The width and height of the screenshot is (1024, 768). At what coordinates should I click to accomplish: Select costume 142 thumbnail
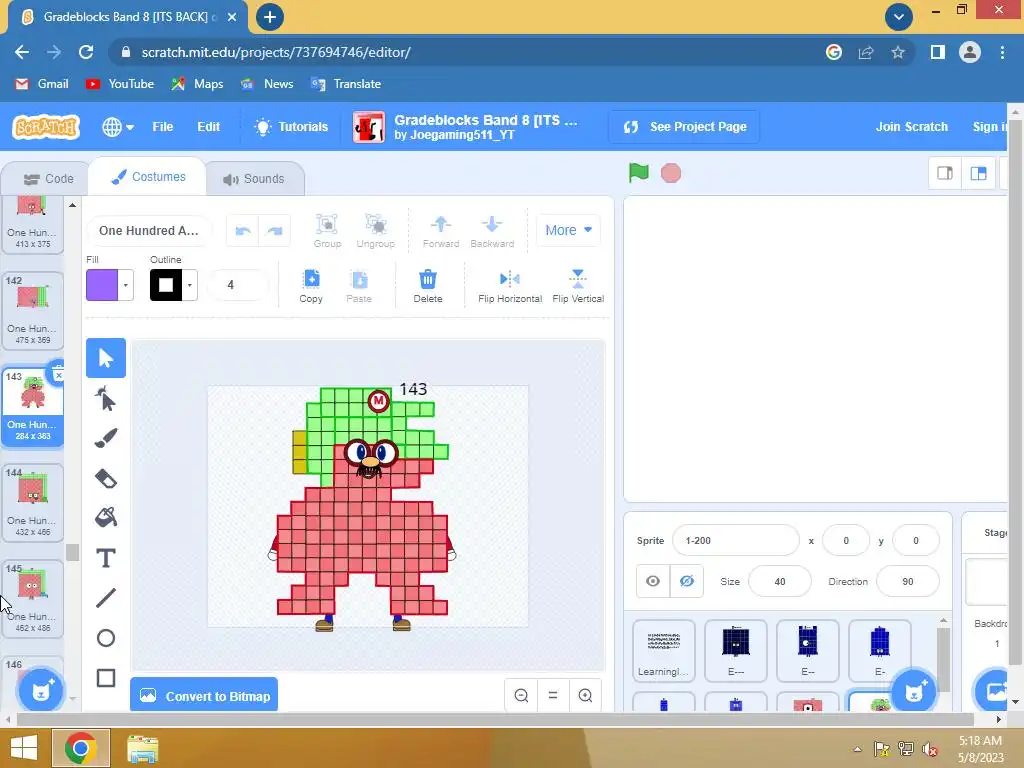(x=33, y=311)
